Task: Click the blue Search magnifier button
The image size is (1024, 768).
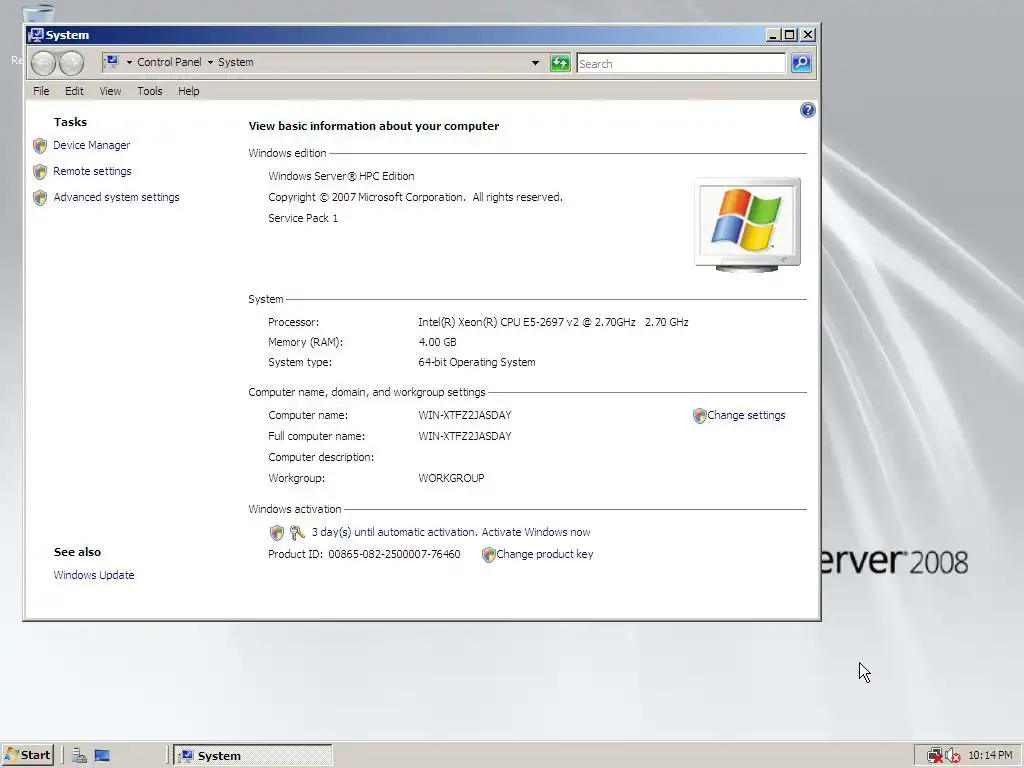Action: coord(801,63)
